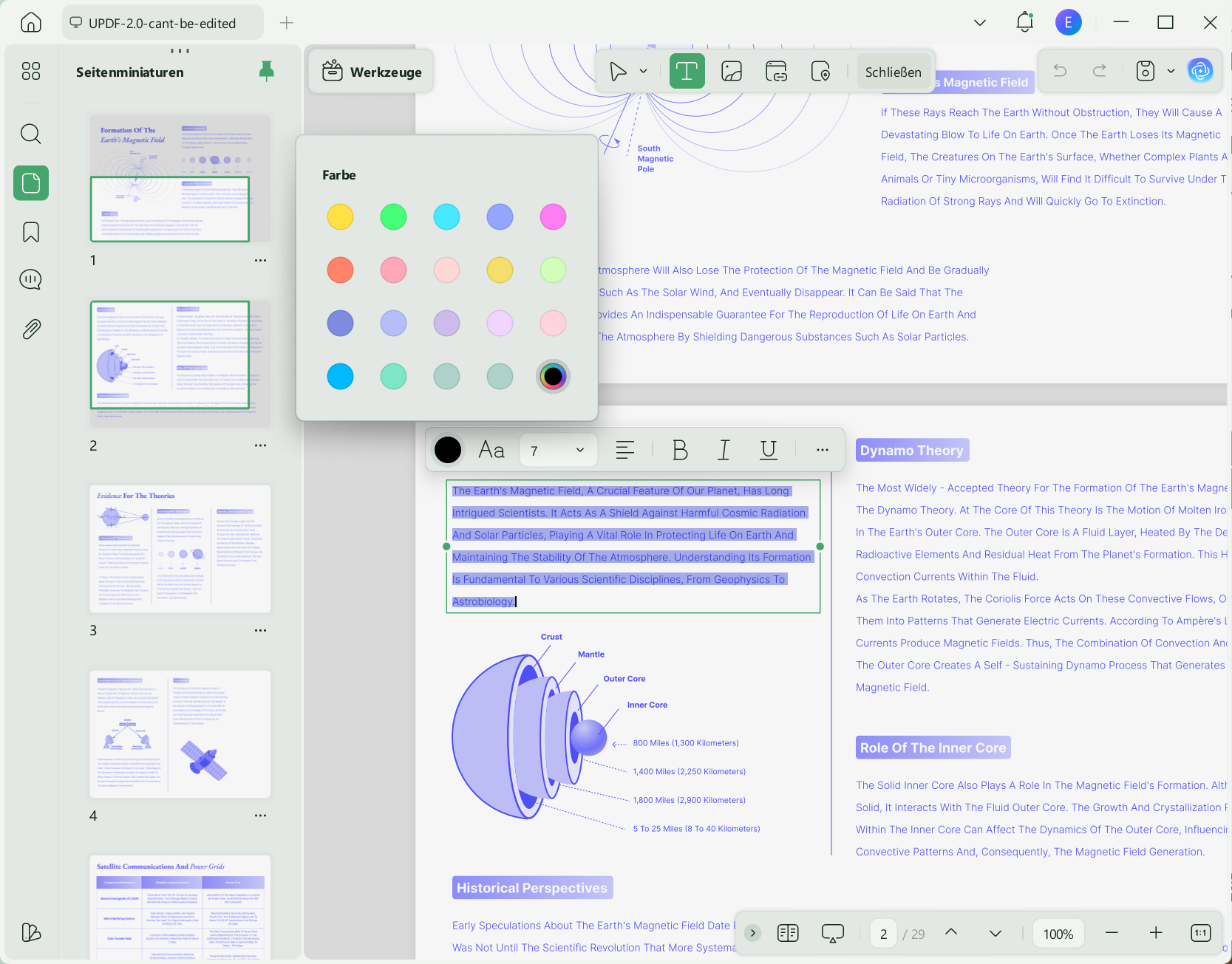The image size is (1232, 964).
Task: Expand the save options dropdown
Action: click(x=1171, y=71)
